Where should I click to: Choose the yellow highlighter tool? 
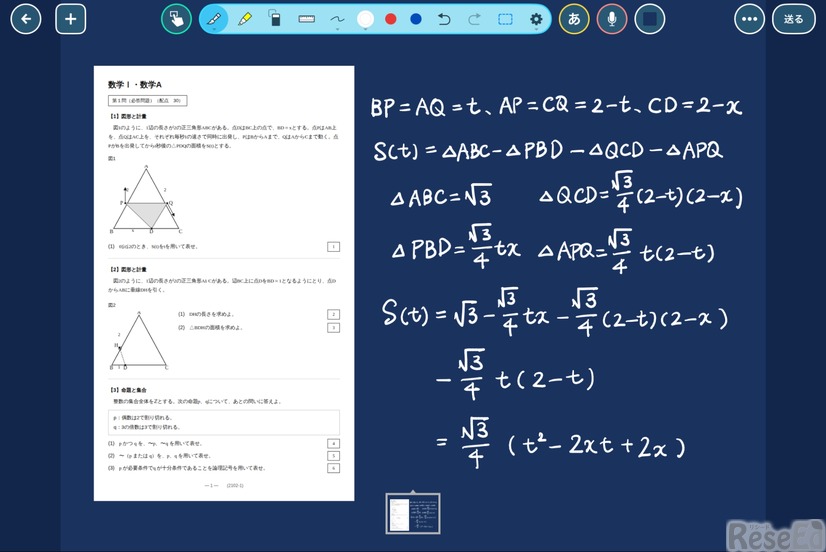click(244, 19)
